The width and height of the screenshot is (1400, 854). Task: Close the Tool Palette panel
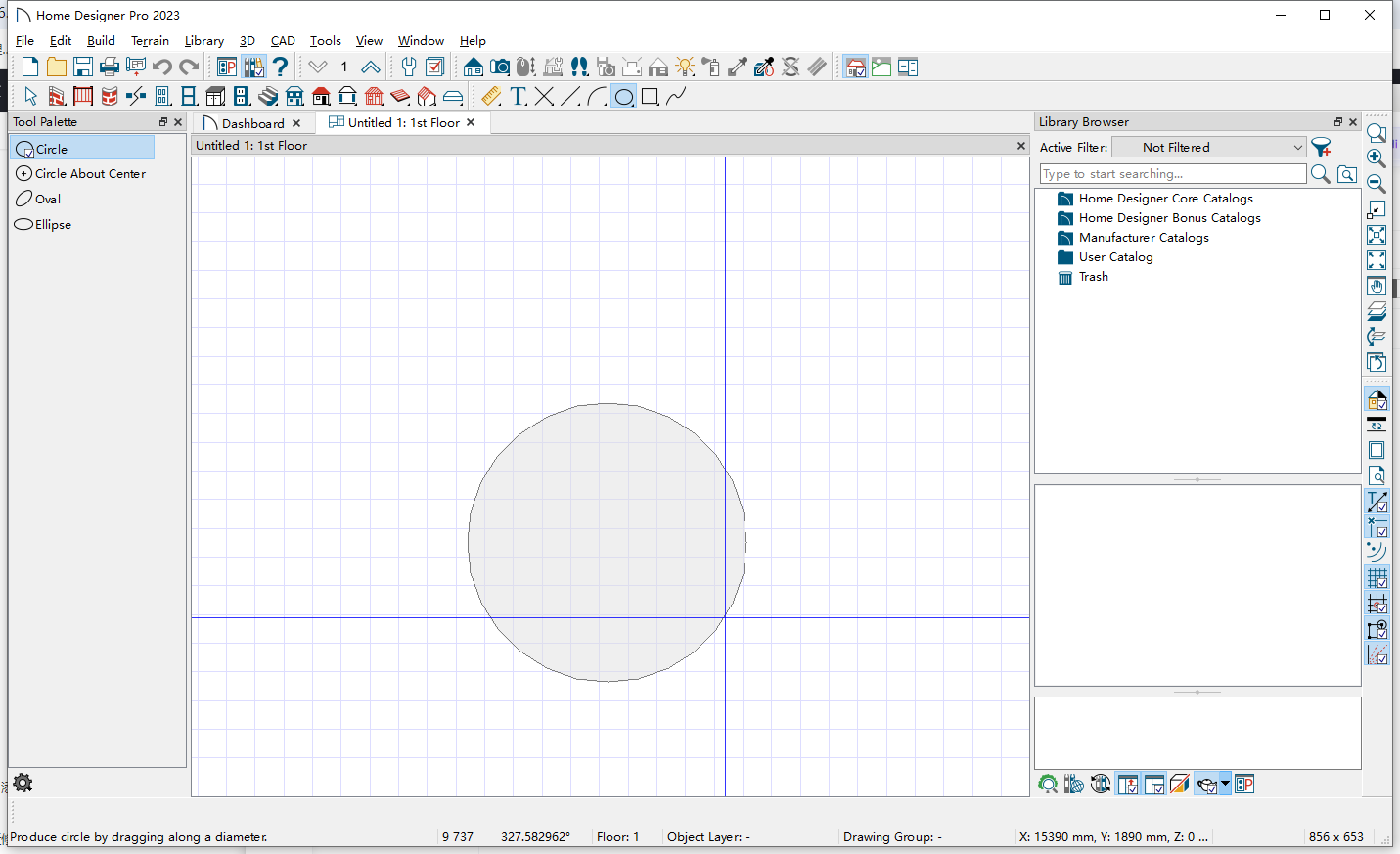coord(178,122)
